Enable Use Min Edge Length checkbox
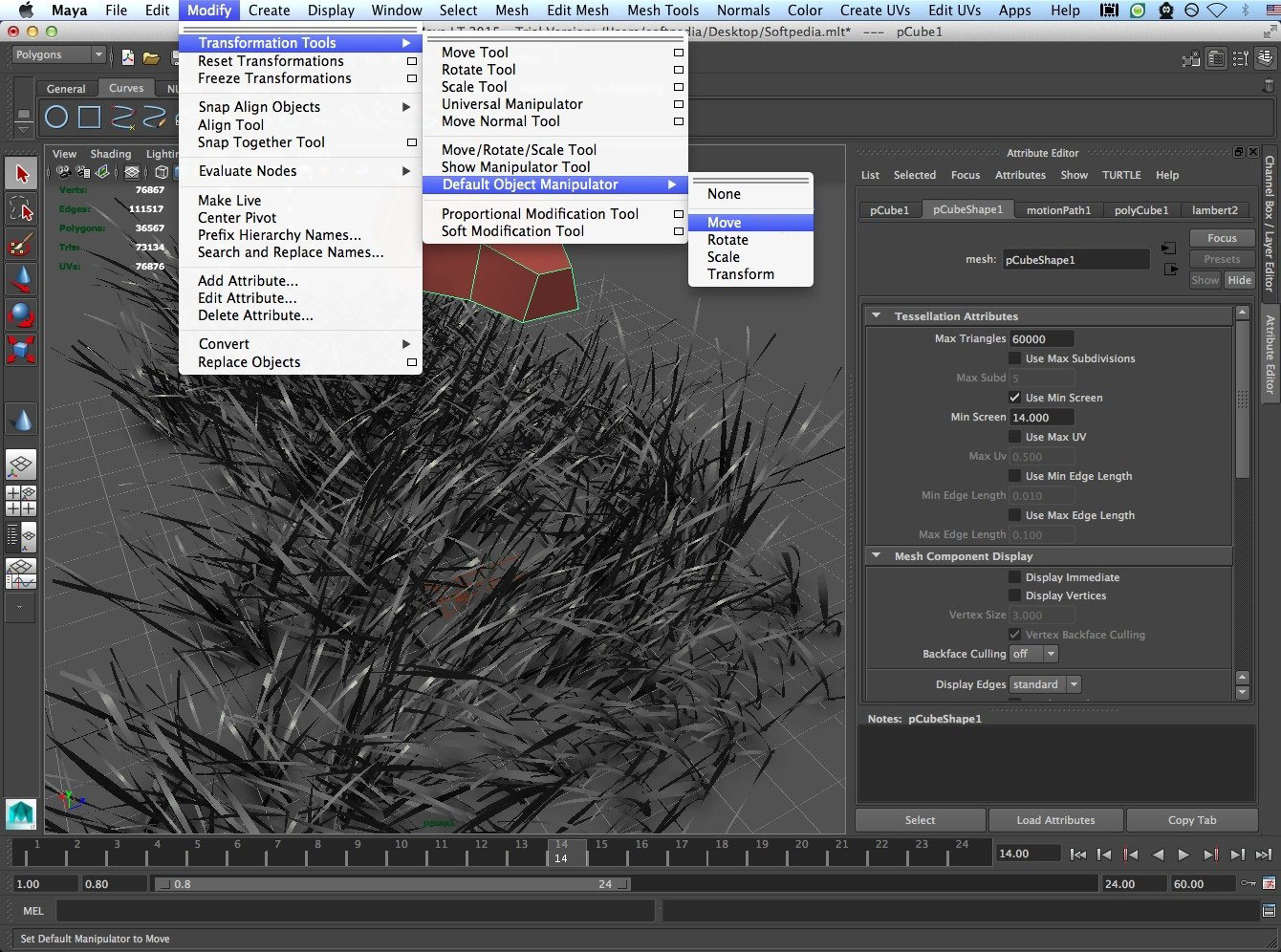 pyautogui.click(x=1014, y=476)
